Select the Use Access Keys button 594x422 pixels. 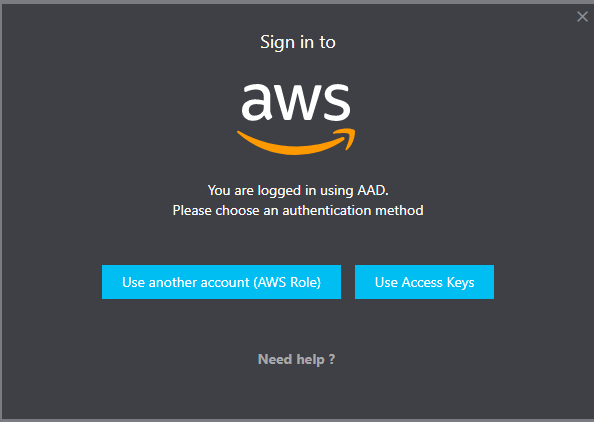pyautogui.click(x=424, y=282)
